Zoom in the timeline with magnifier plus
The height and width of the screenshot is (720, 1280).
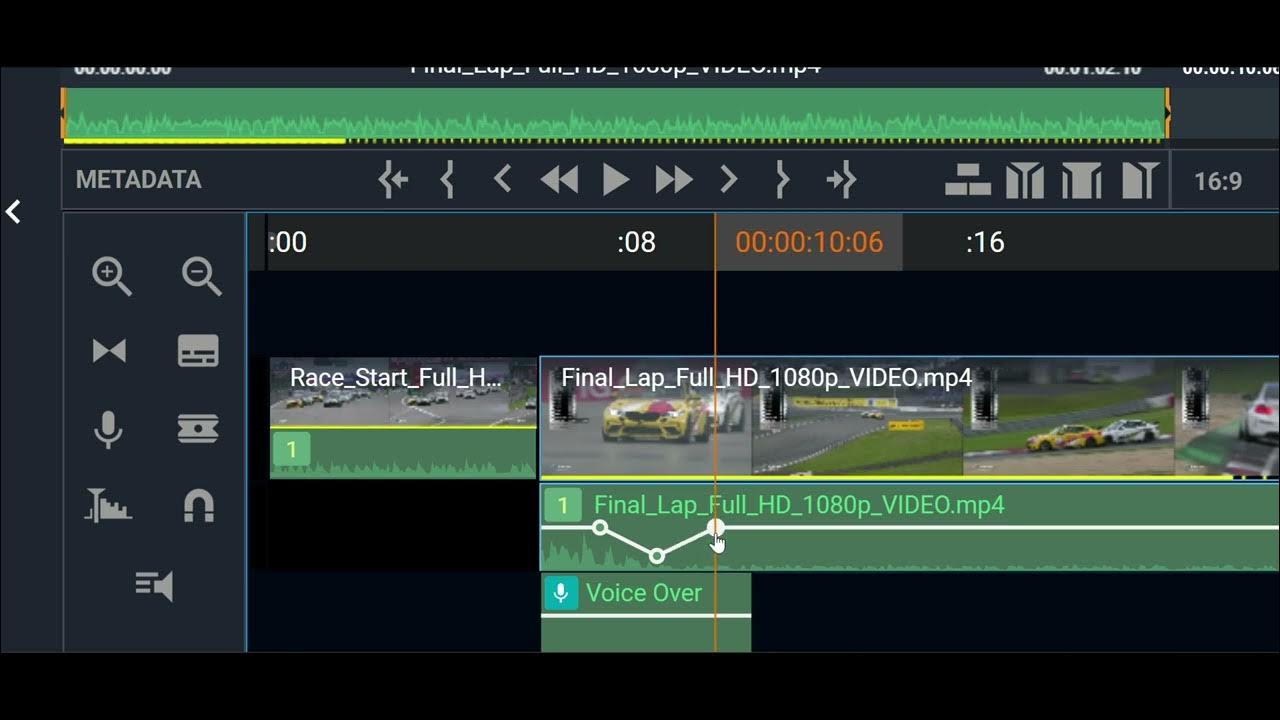(111, 276)
